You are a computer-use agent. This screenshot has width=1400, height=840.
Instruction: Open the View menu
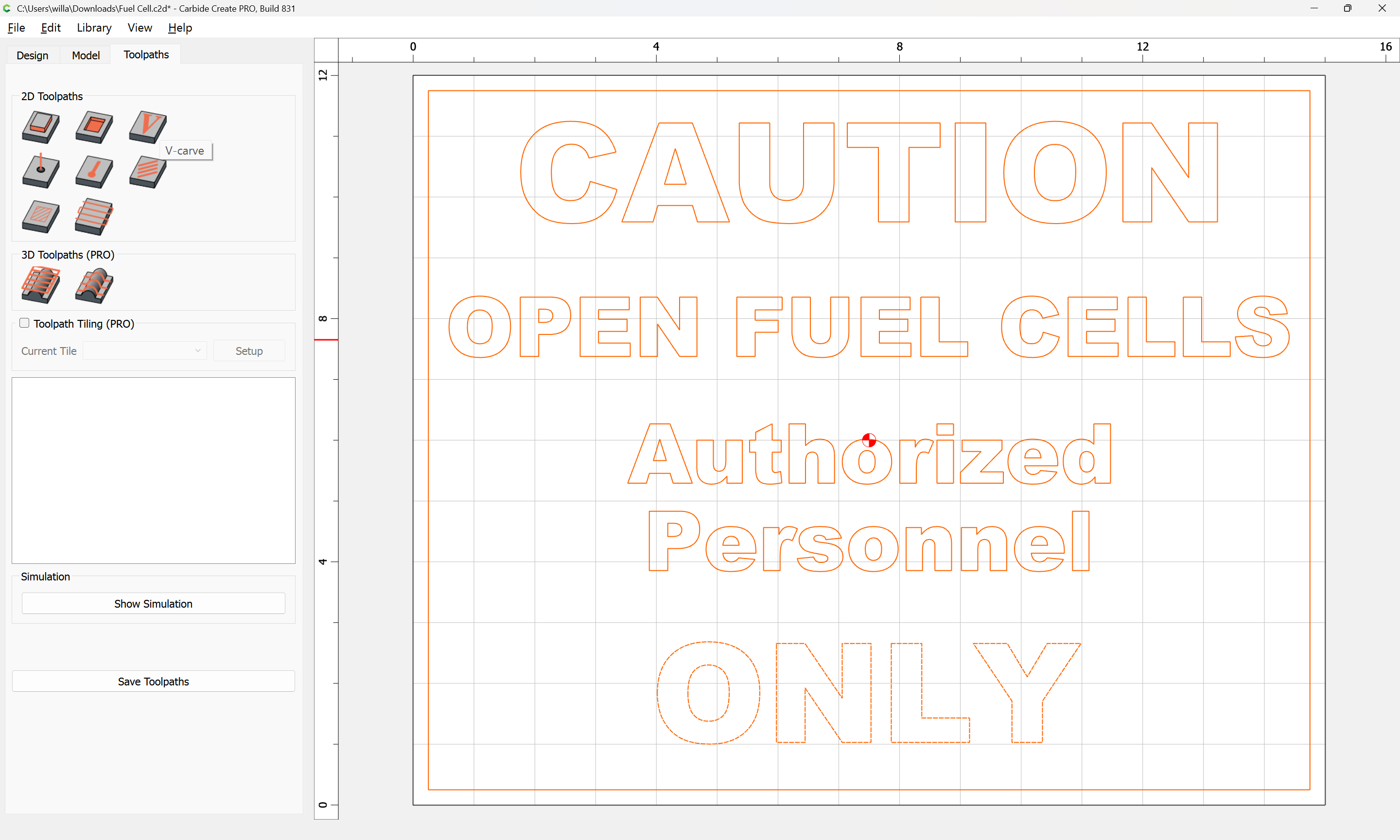click(139, 28)
